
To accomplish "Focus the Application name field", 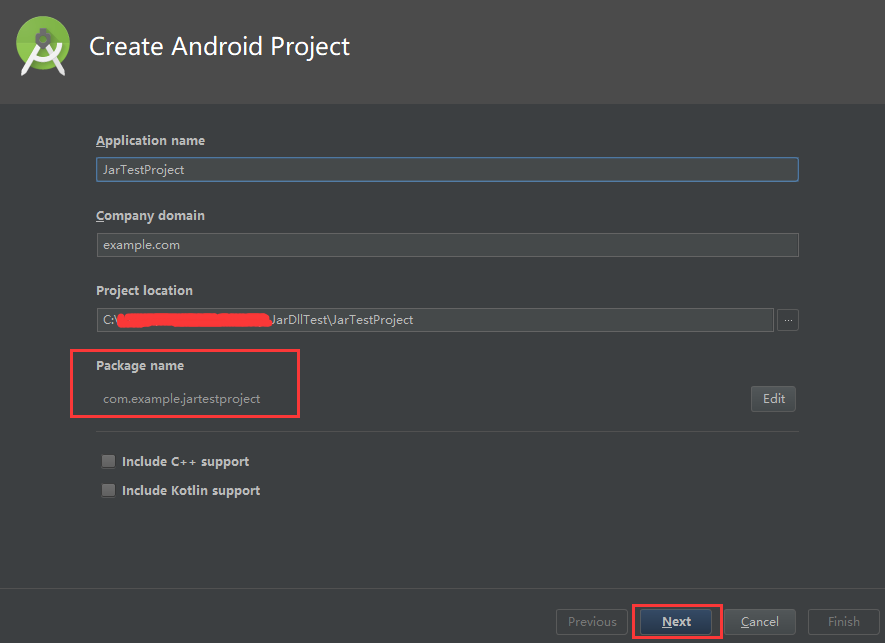I will click(x=447, y=169).
